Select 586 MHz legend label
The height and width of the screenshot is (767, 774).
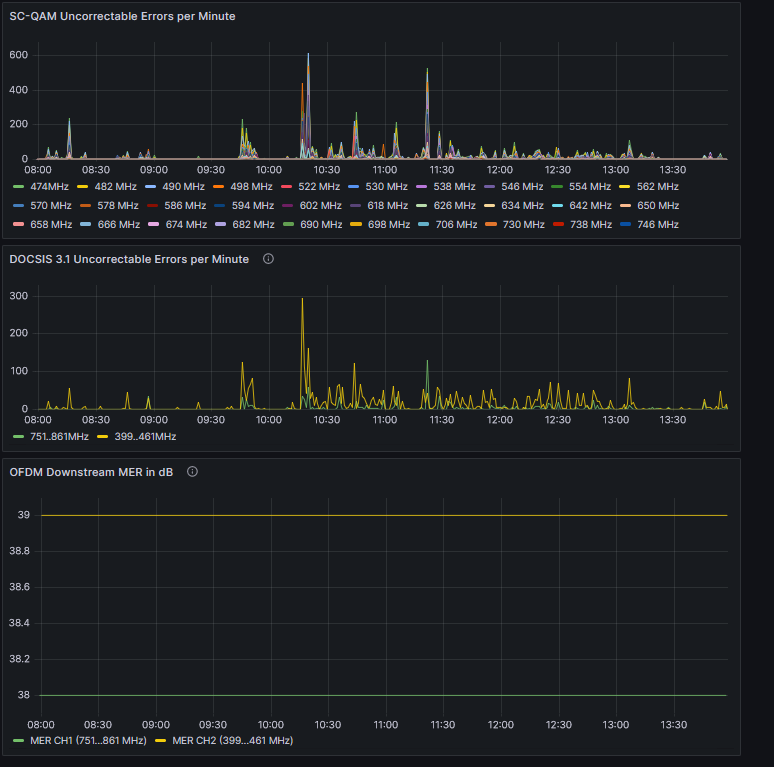185,205
